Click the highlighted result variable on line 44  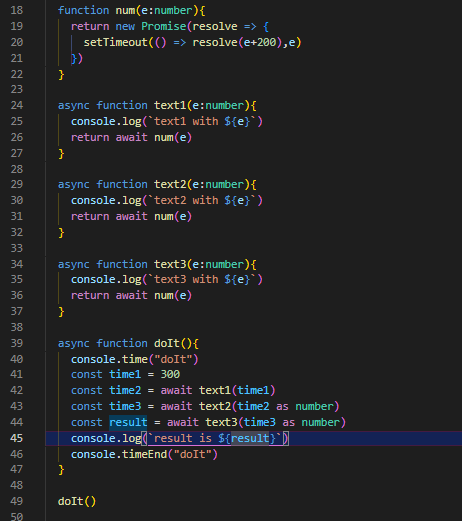128,422
